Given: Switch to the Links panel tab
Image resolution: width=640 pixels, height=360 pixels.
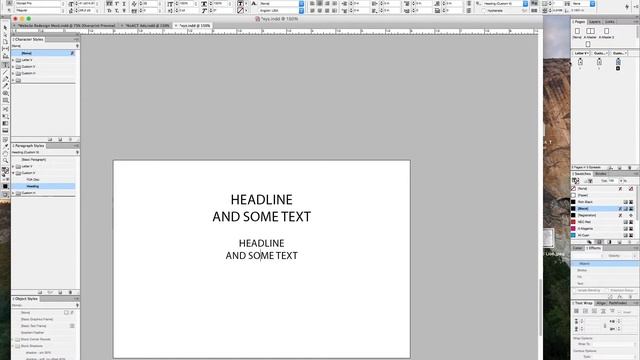Looking at the screenshot, I should (x=610, y=22).
